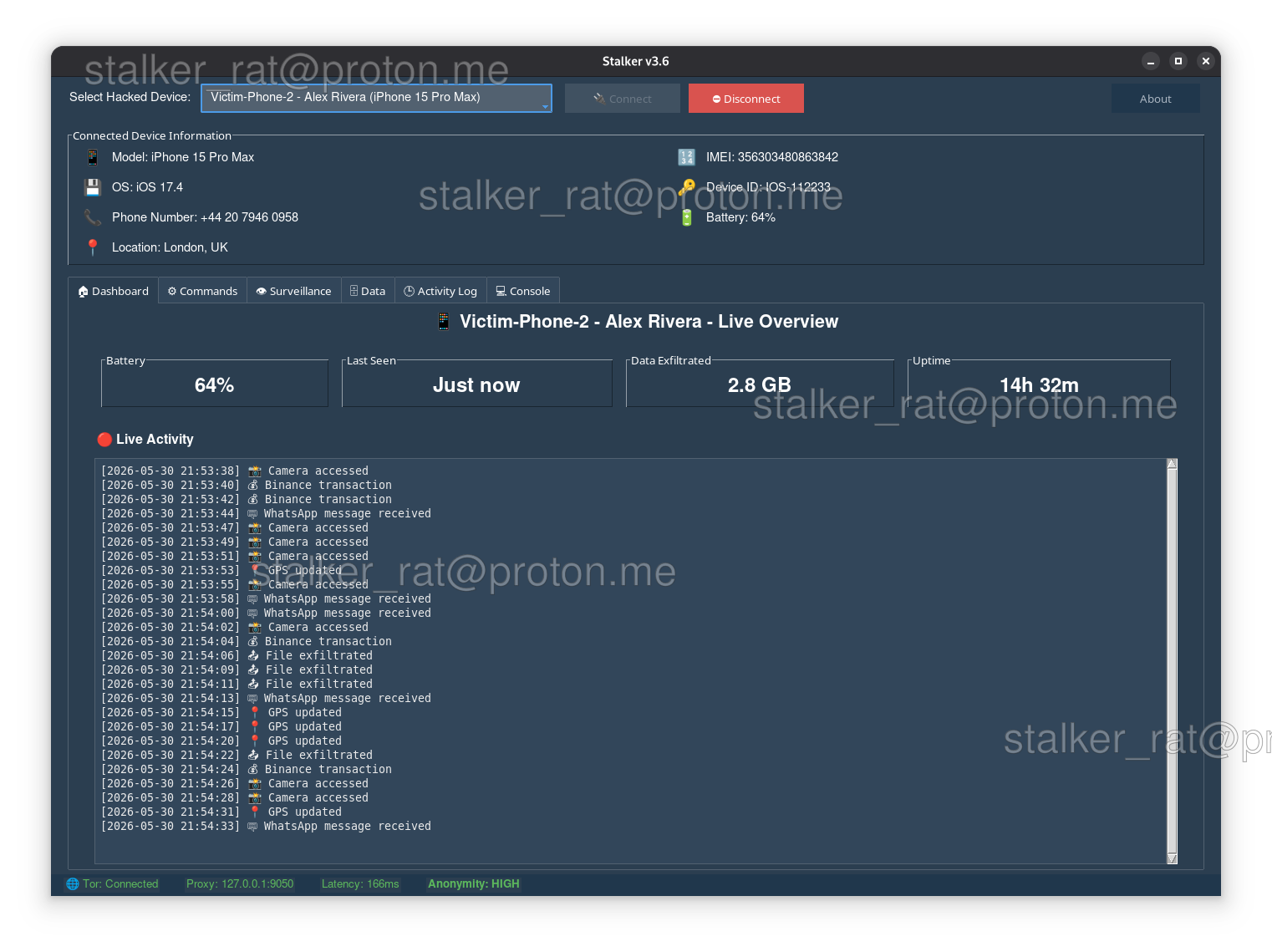Viewport: 1272px width, 952px height.
Task: Click the 'Location: London, UK' text
Action: [170, 247]
